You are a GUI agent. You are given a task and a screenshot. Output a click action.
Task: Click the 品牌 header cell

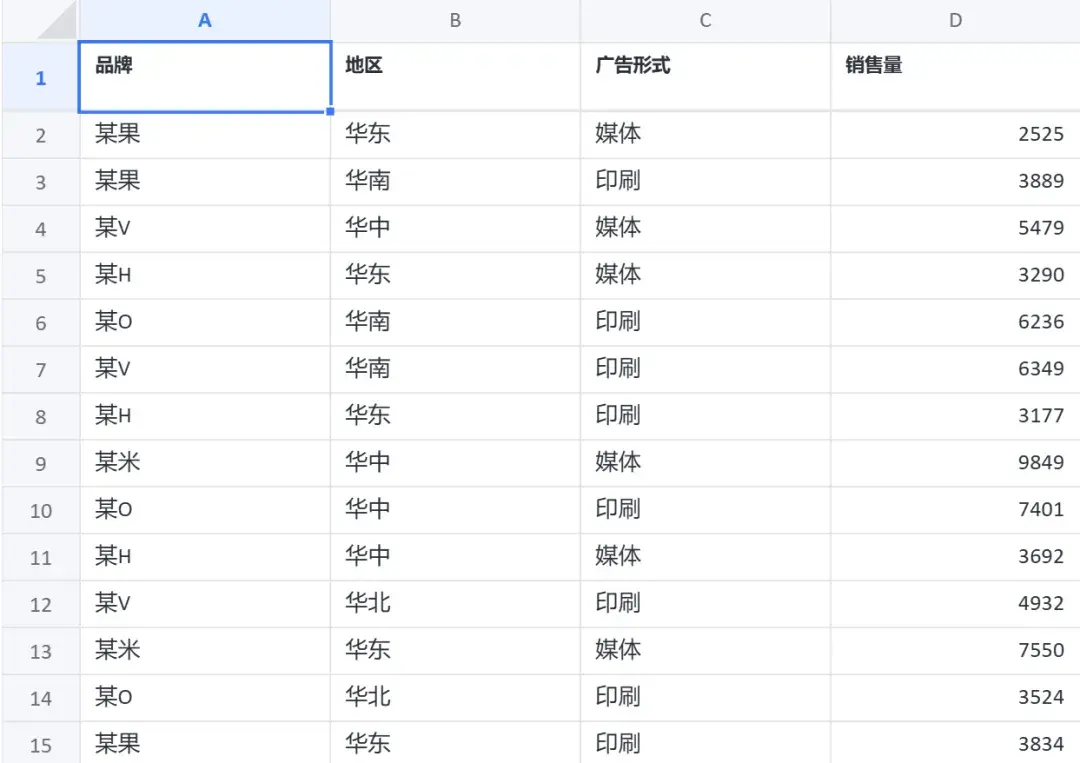pyautogui.click(x=205, y=77)
